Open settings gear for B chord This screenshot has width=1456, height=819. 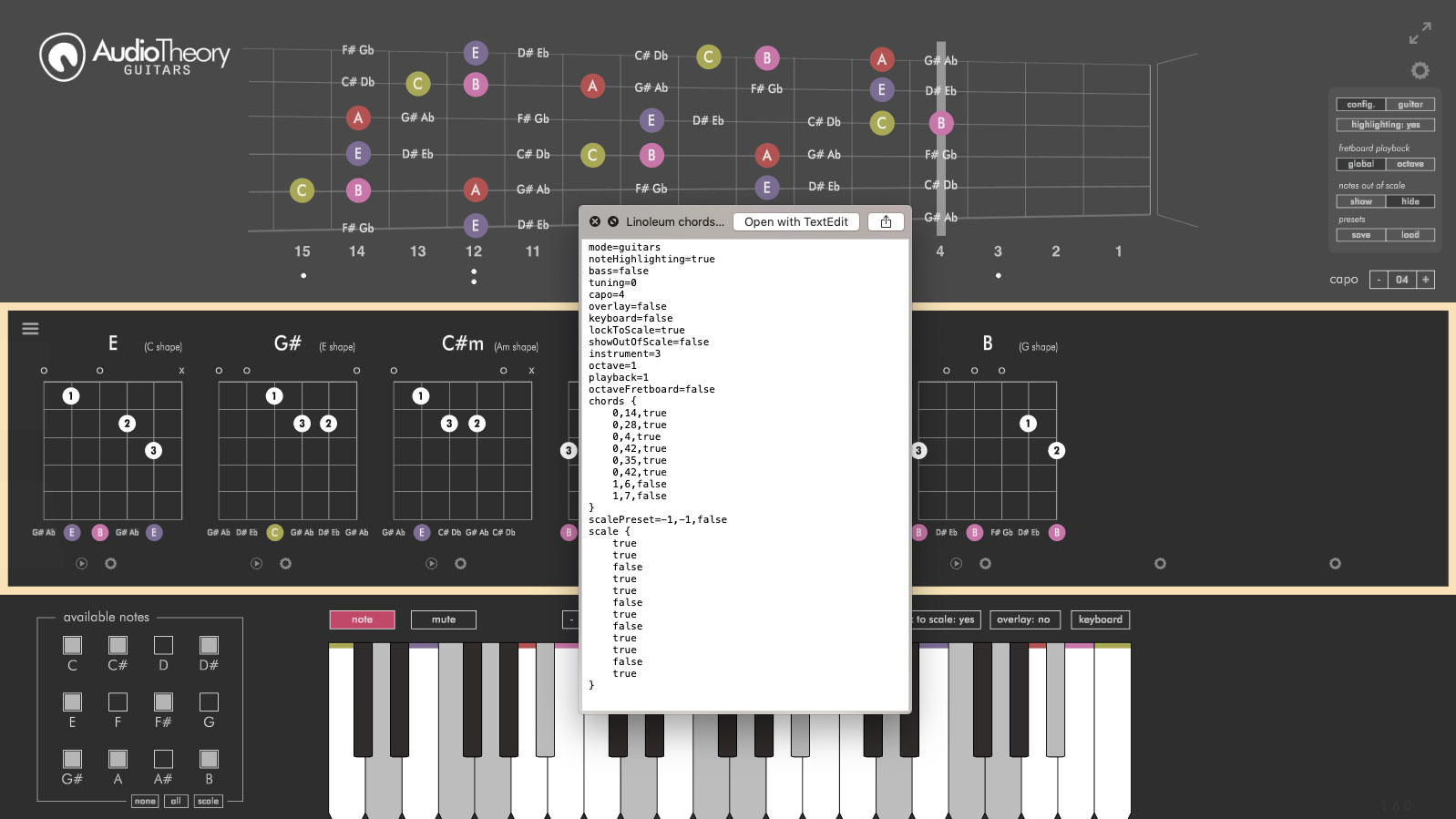[x=985, y=564]
